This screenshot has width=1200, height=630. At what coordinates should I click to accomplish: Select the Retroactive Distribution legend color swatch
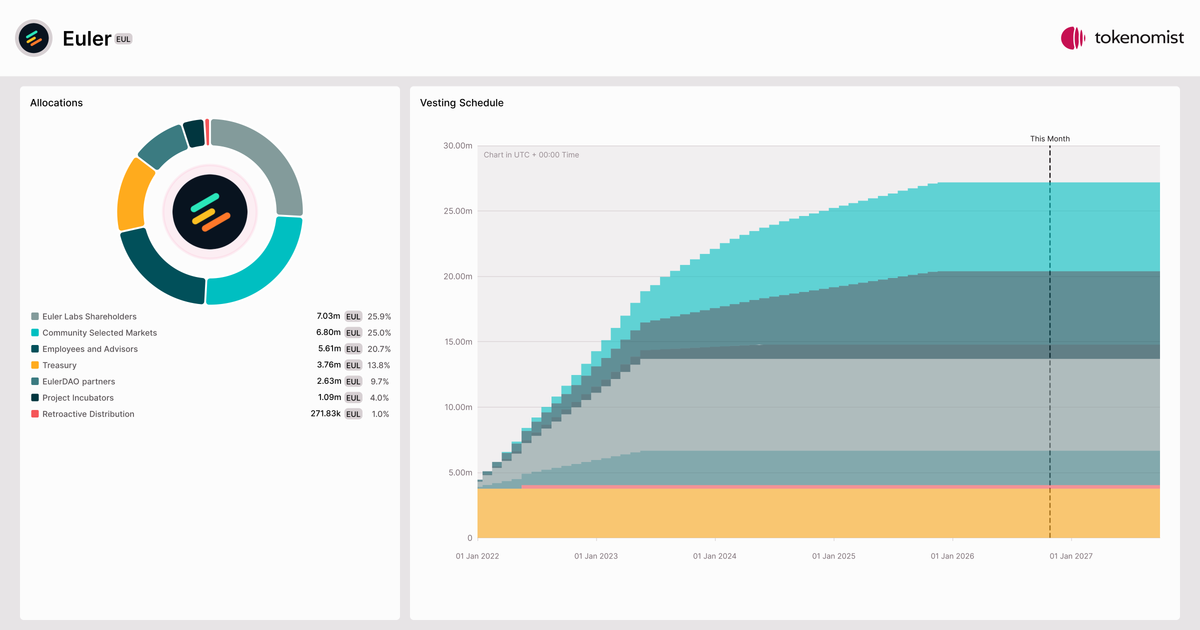pos(35,414)
